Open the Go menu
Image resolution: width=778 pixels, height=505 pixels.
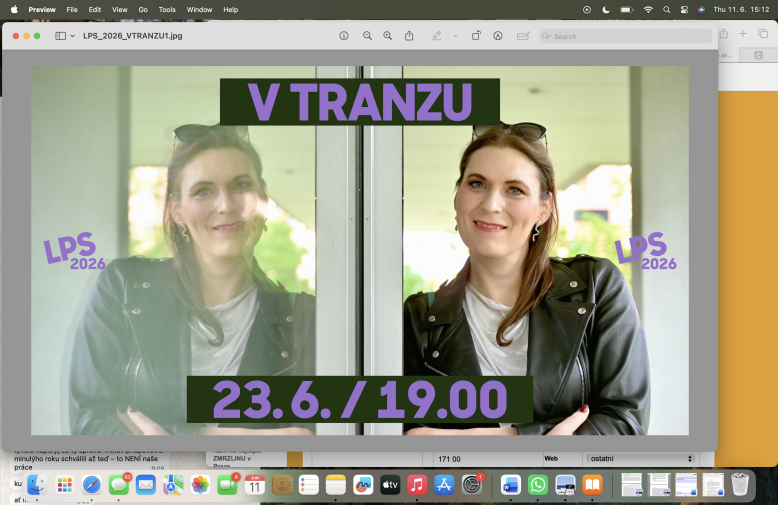(143, 9)
